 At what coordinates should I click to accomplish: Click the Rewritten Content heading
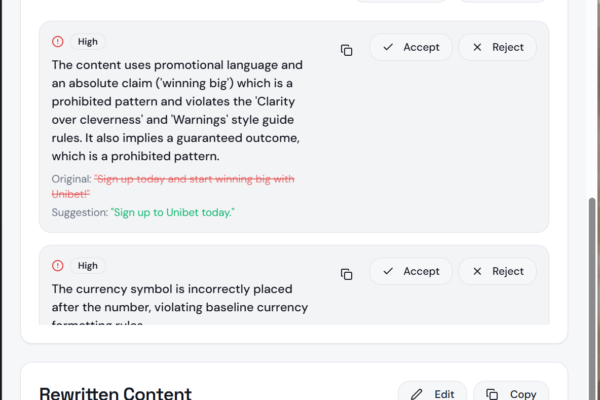[115, 394]
